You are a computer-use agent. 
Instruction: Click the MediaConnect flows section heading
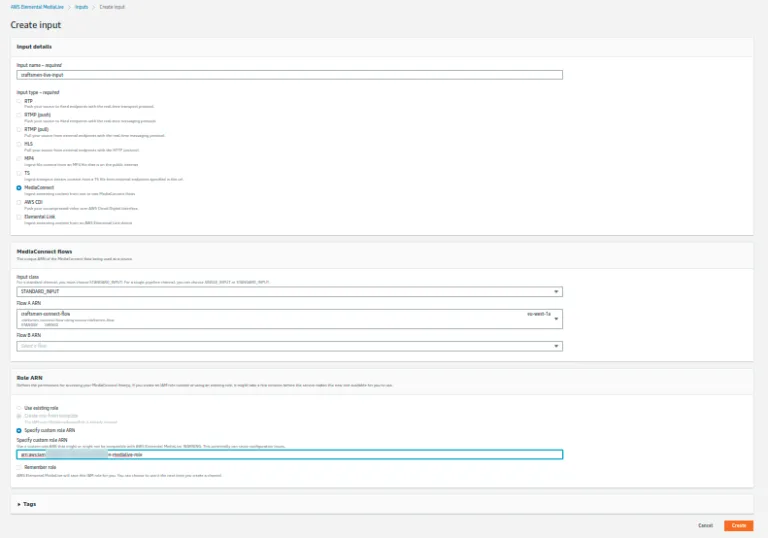point(44,251)
